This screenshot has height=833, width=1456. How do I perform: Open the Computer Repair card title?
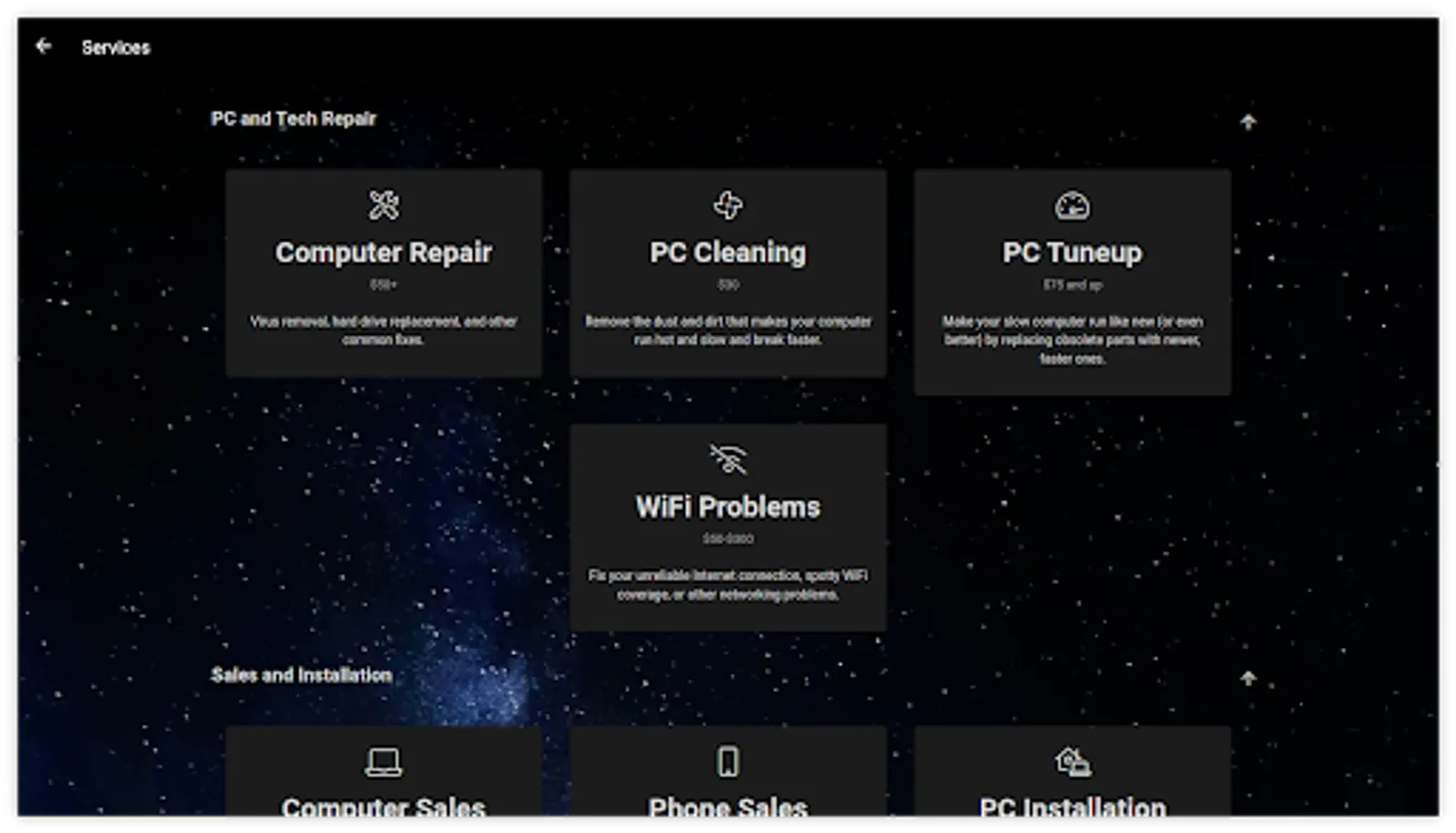coord(383,252)
